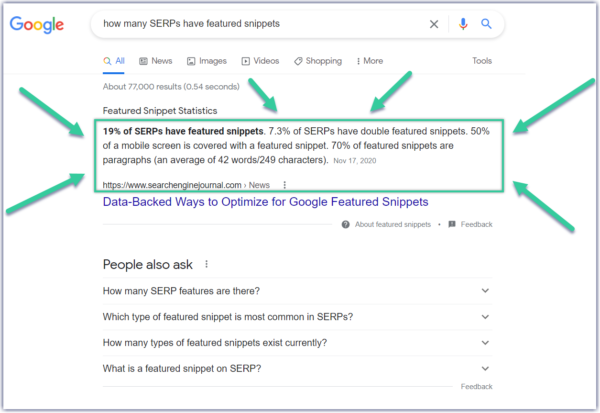This screenshot has height=413, width=600.
Task: Switch to the Images tab
Action: (x=207, y=61)
